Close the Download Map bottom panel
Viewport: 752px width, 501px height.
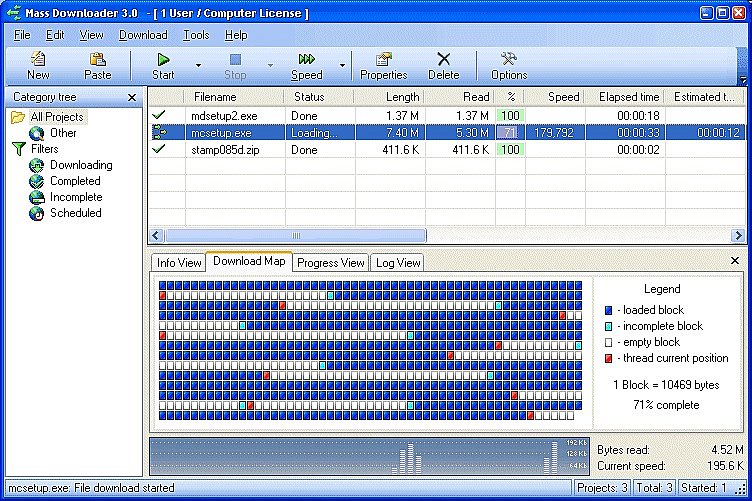click(735, 261)
